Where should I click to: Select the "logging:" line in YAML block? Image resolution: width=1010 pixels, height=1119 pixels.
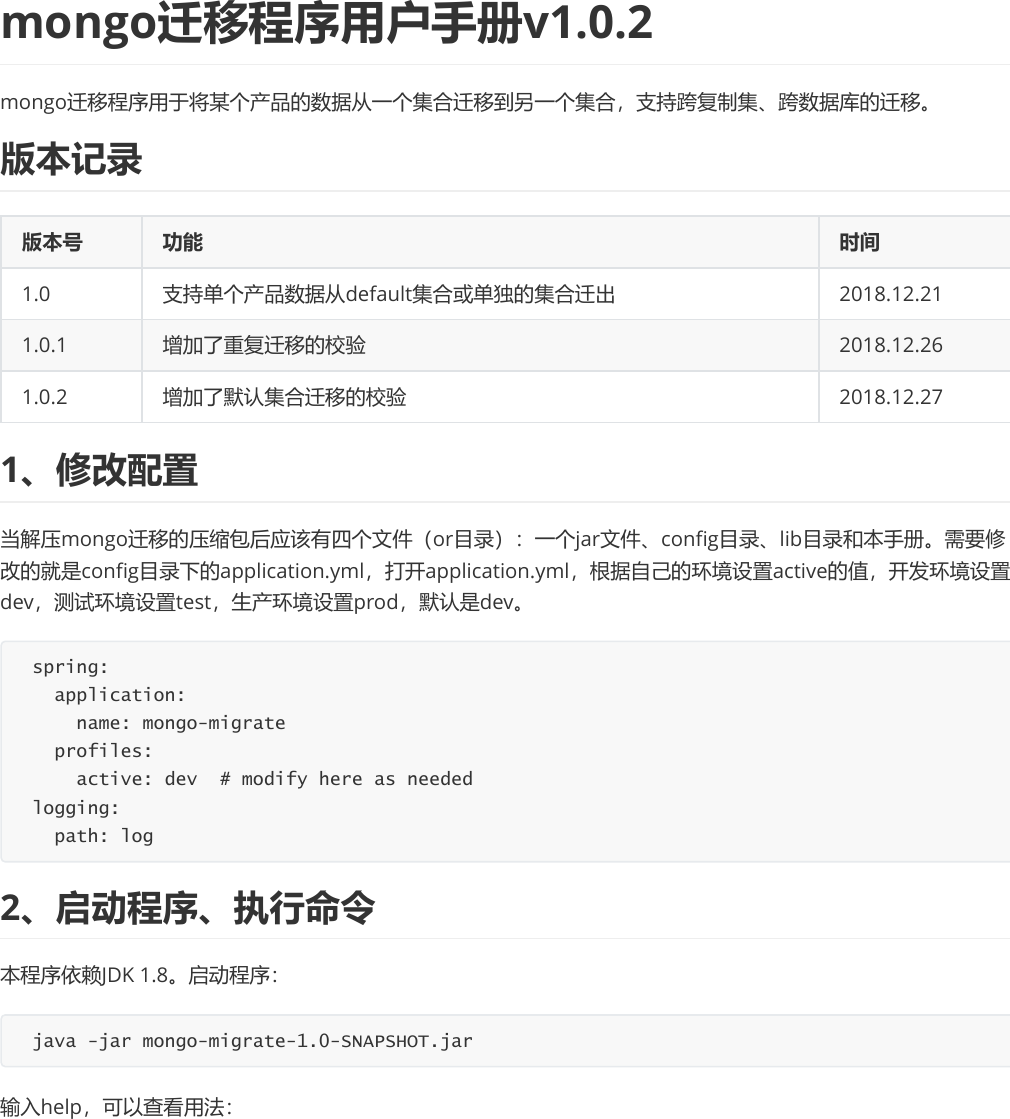70,807
